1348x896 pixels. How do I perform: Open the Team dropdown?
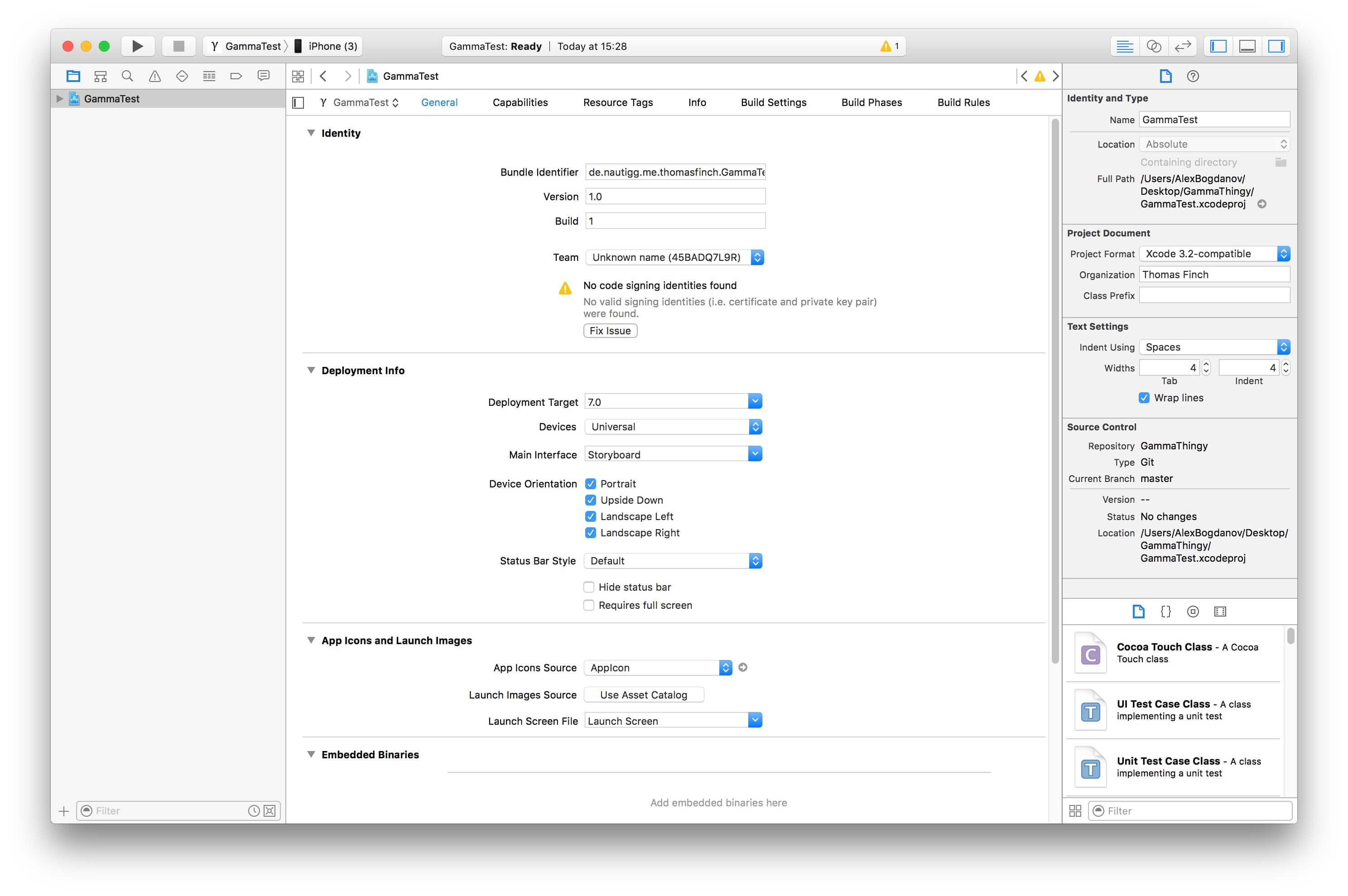674,257
